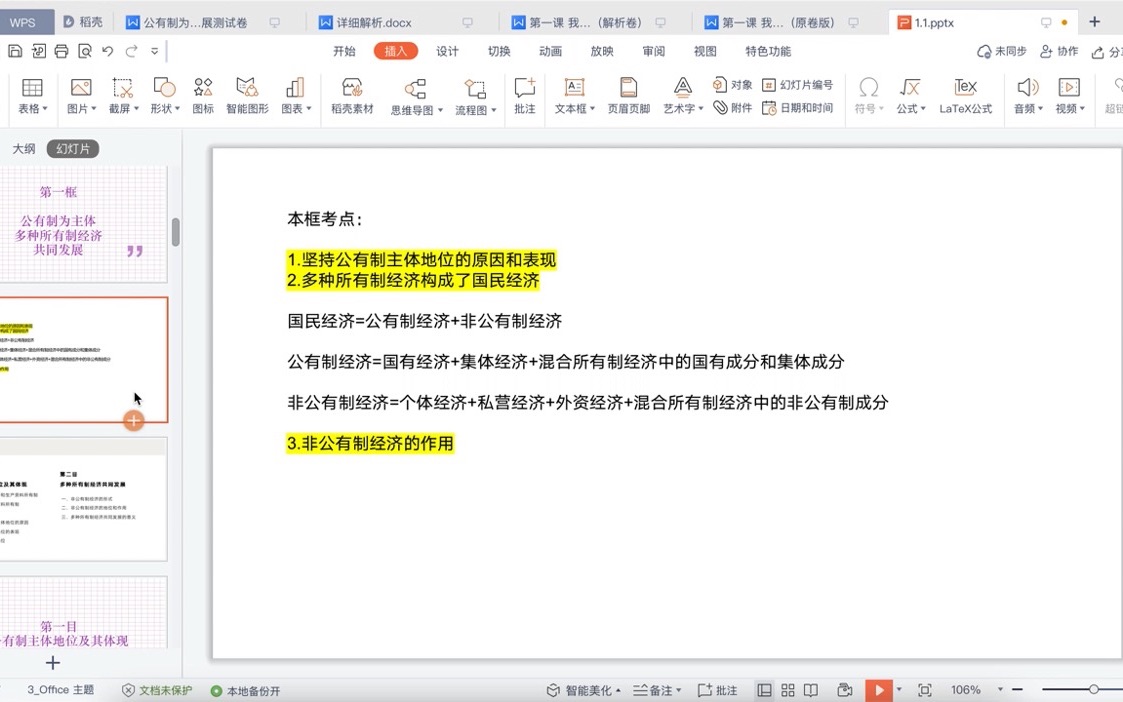Switch to the 设计 ribbon tab
This screenshot has height=702, width=1123.
[x=446, y=51]
